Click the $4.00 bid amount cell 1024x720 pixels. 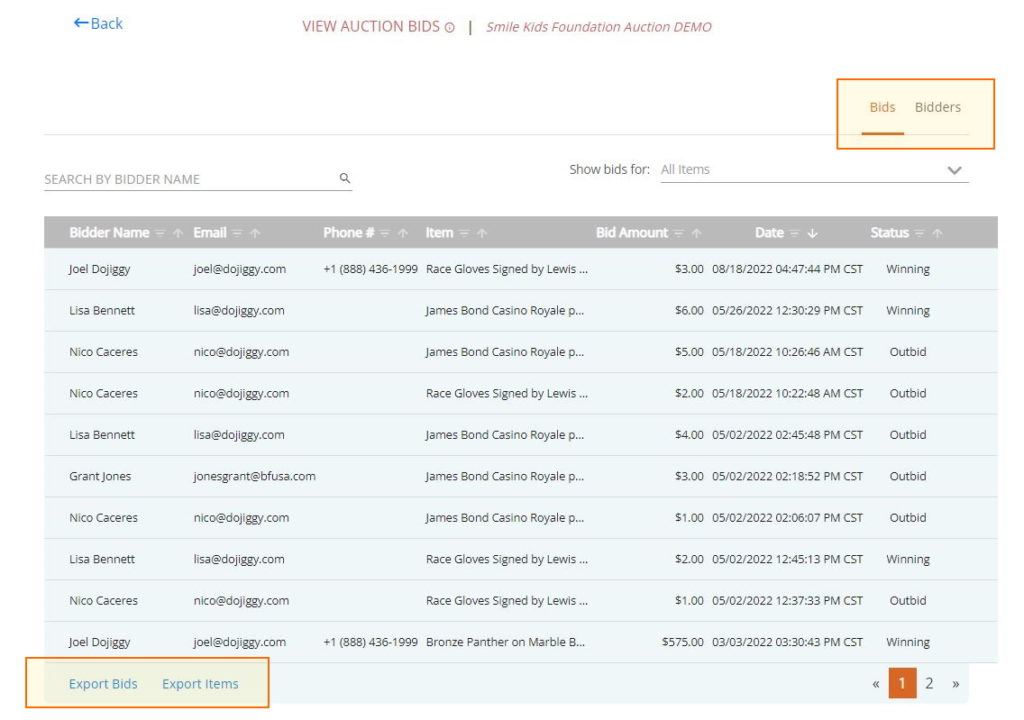click(689, 435)
